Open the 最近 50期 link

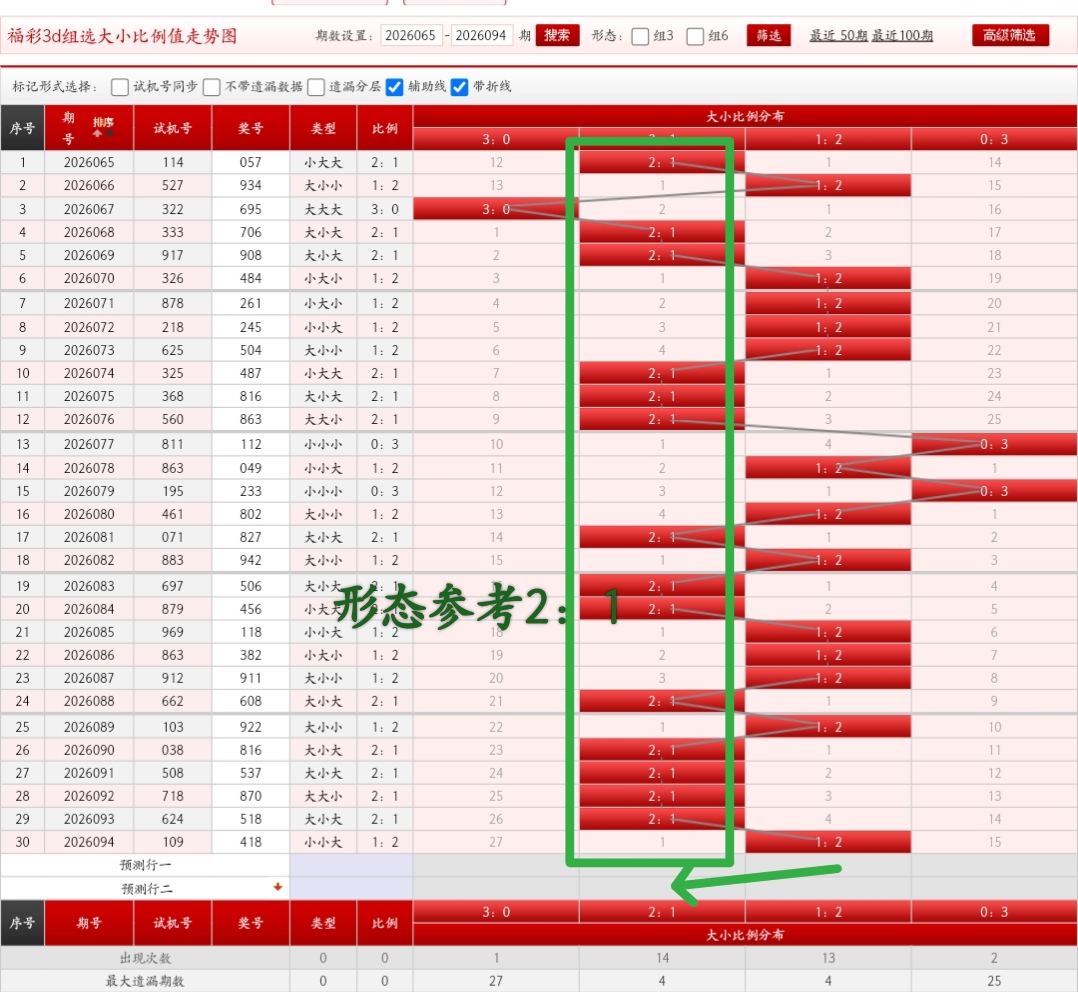point(838,35)
